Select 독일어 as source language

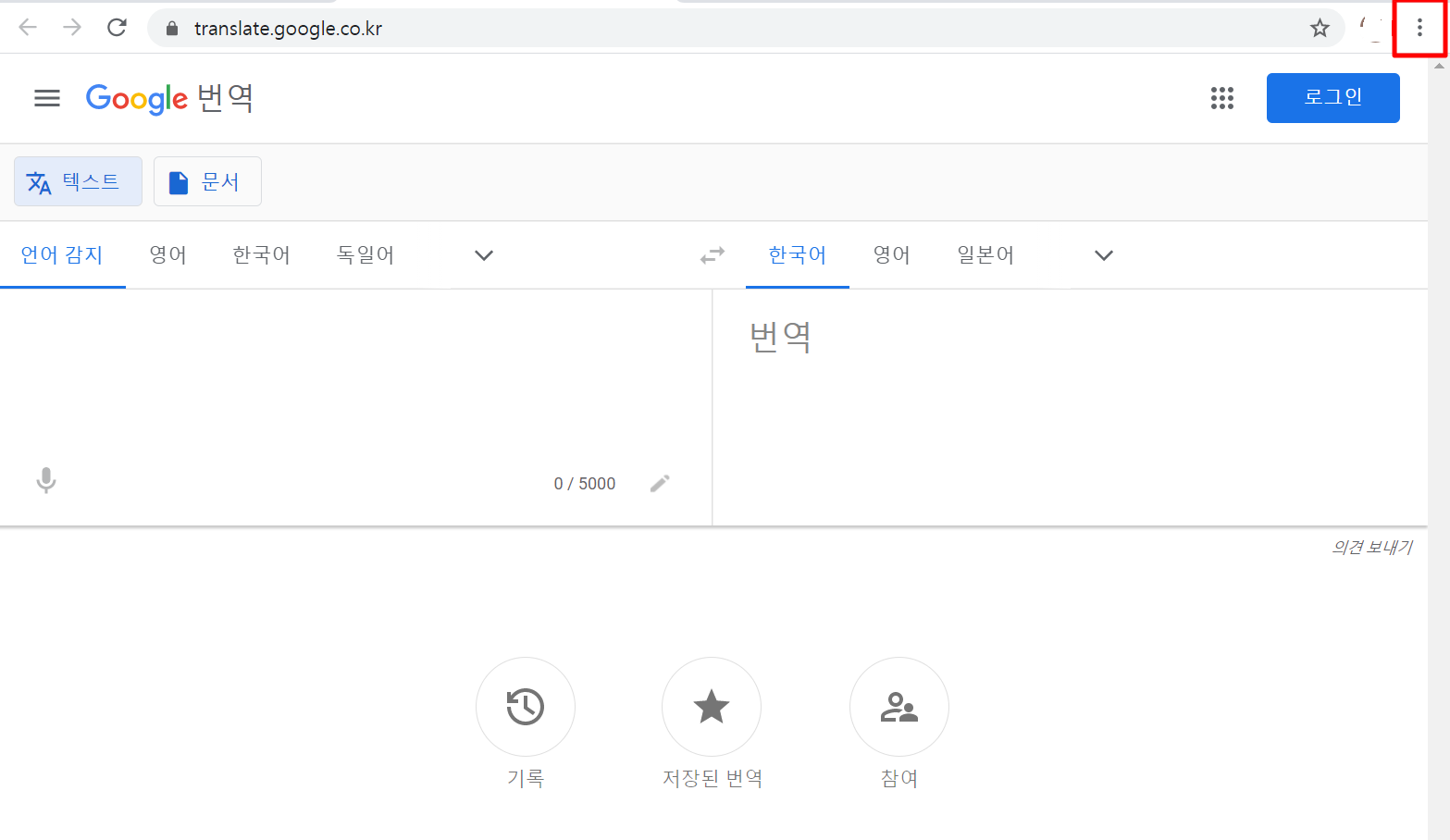pos(366,255)
